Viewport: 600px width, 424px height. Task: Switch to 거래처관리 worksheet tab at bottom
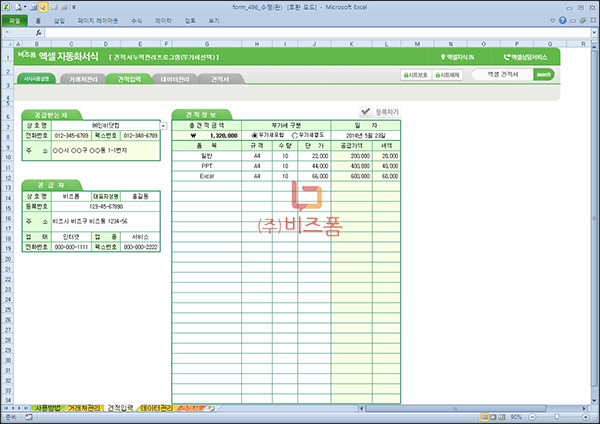(84, 408)
